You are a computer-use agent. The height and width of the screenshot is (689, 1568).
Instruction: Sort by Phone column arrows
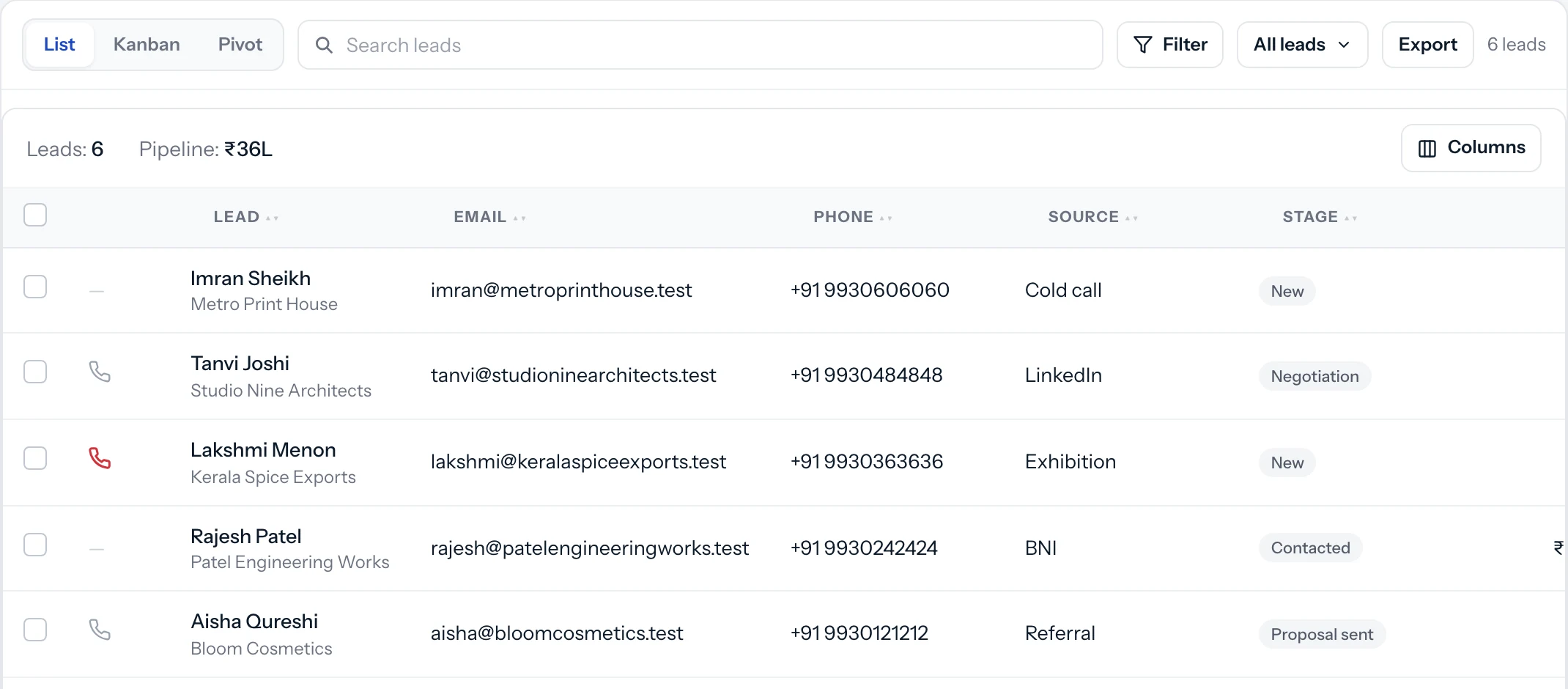[886, 218]
